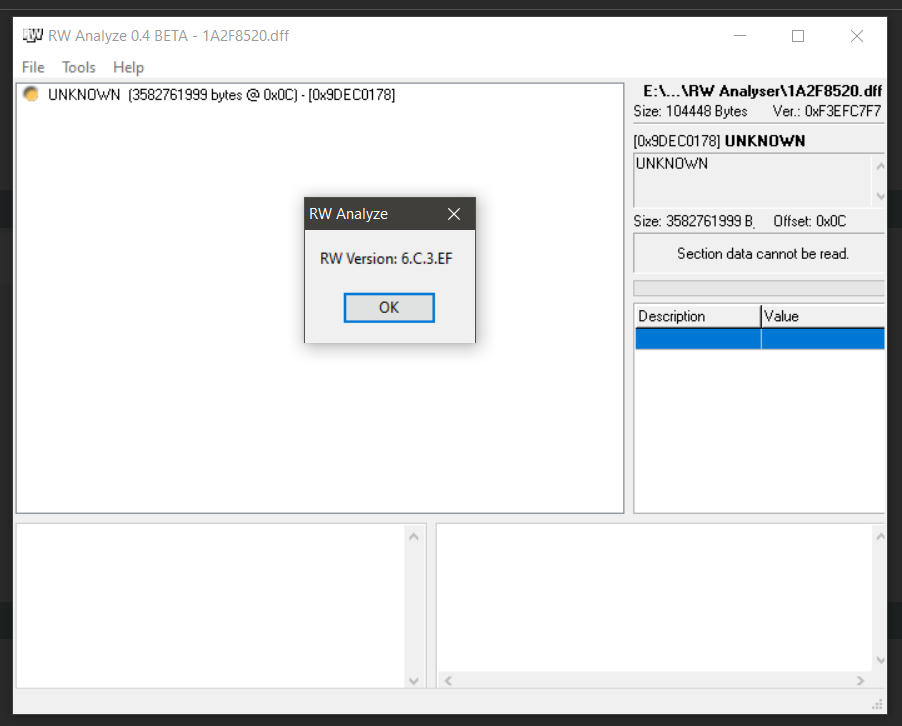Click the left arrow of the bottom horizontal scrollbar
This screenshot has width=902, height=726.
[x=448, y=680]
